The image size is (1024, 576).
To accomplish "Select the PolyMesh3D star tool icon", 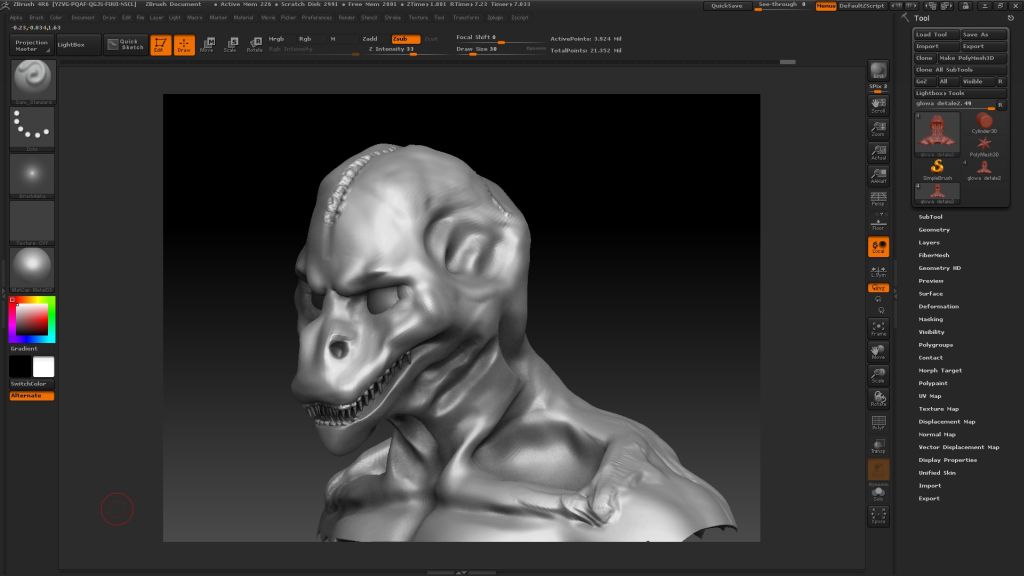I will pos(984,146).
